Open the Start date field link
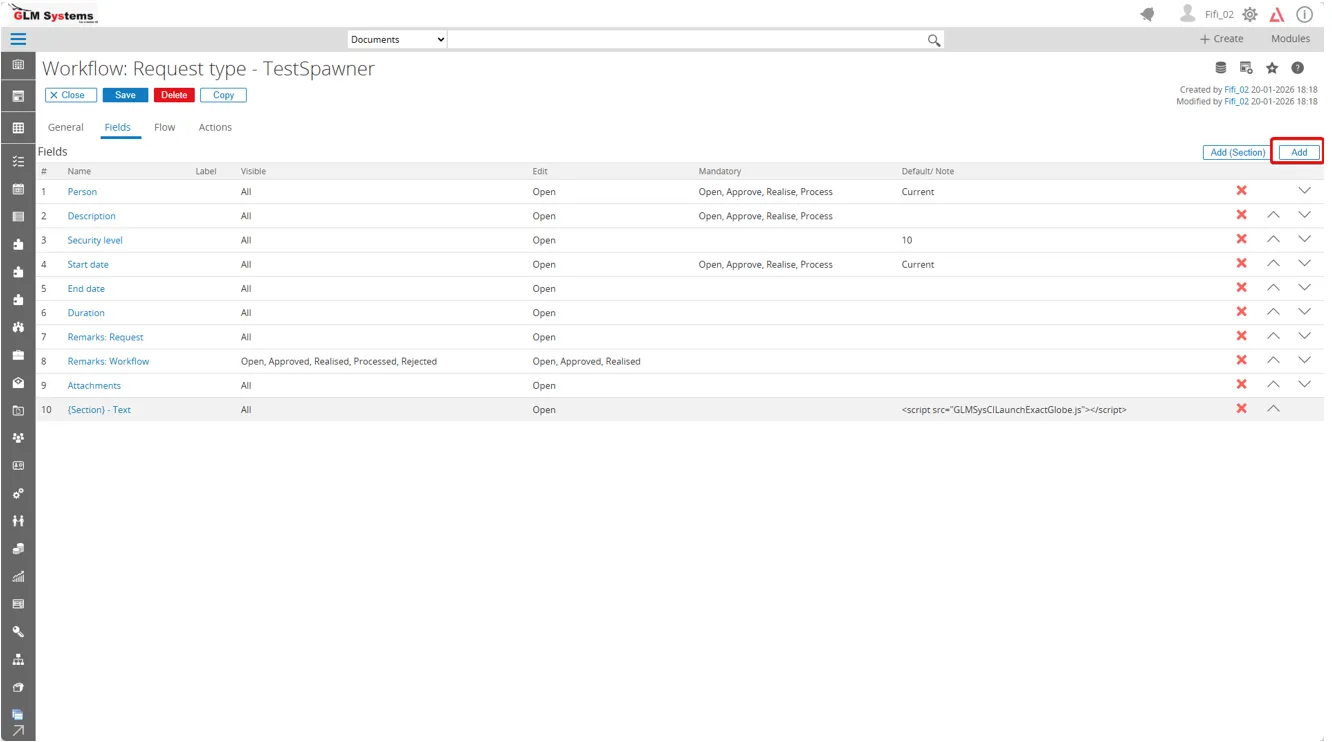The image size is (1332, 742). tap(88, 265)
